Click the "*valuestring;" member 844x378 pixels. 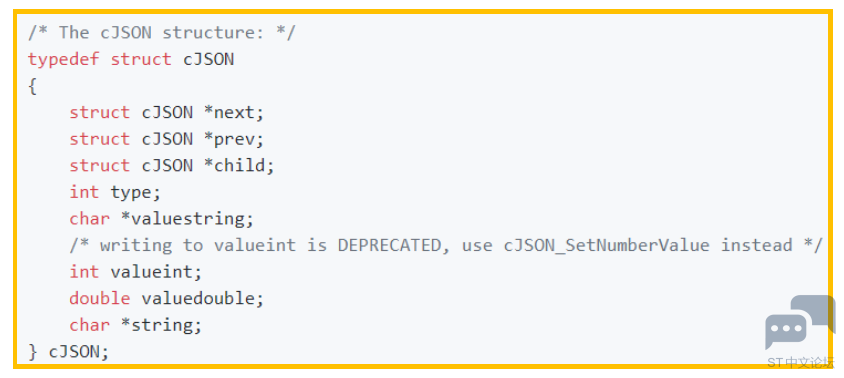coord(188,219)
